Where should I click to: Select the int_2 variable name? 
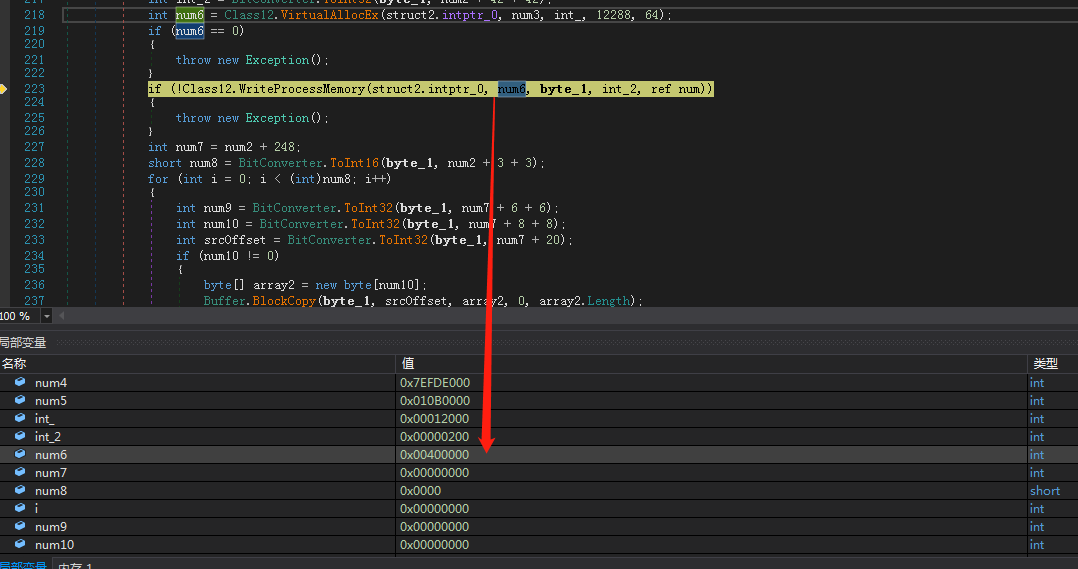pyautogui.click(x=48, y=436)
